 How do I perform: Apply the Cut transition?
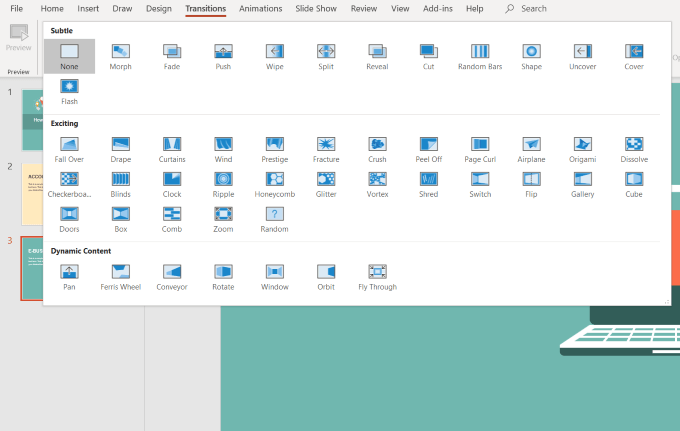428,56
